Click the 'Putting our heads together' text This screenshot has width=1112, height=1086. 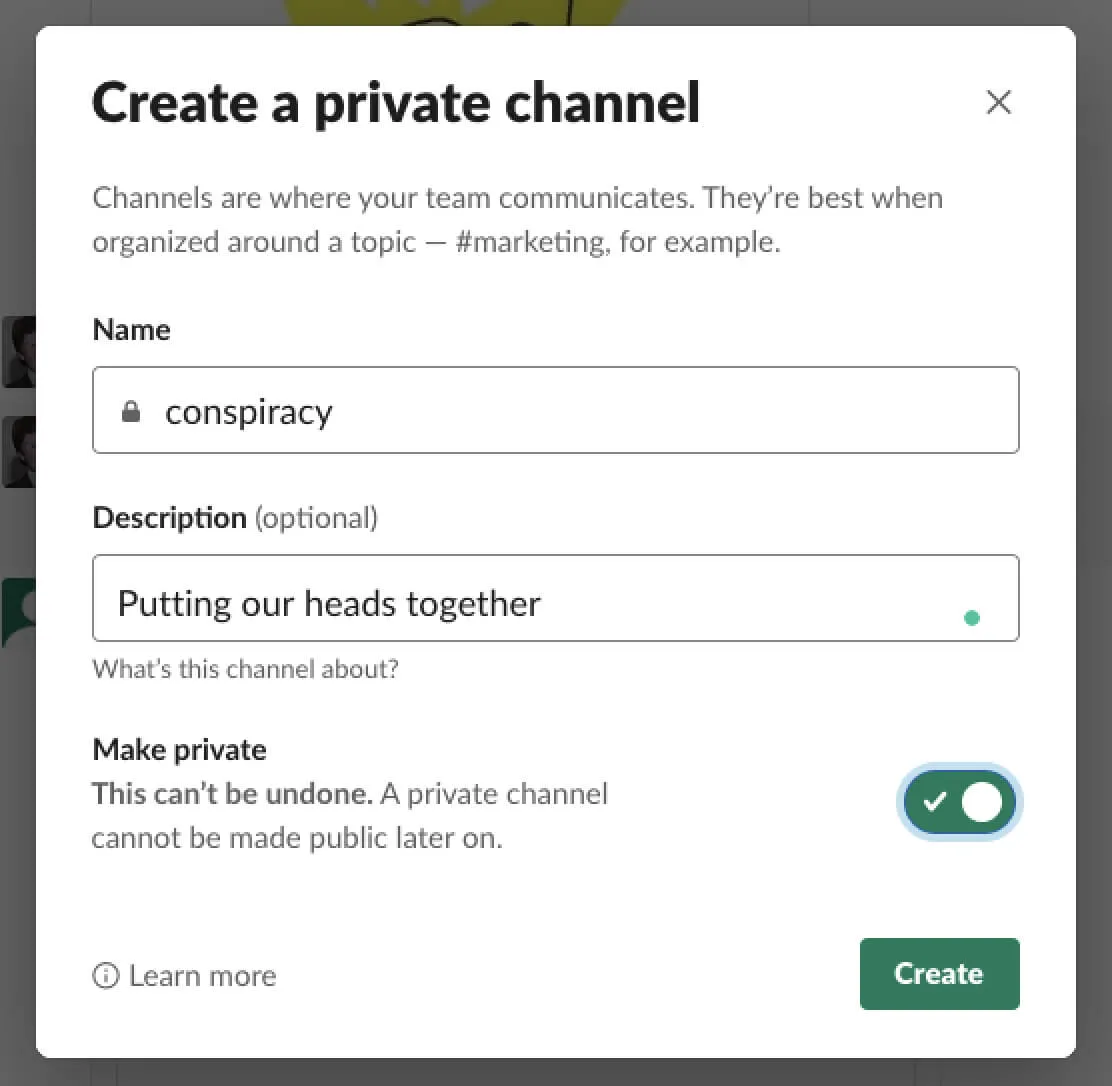tap(330, 602)
